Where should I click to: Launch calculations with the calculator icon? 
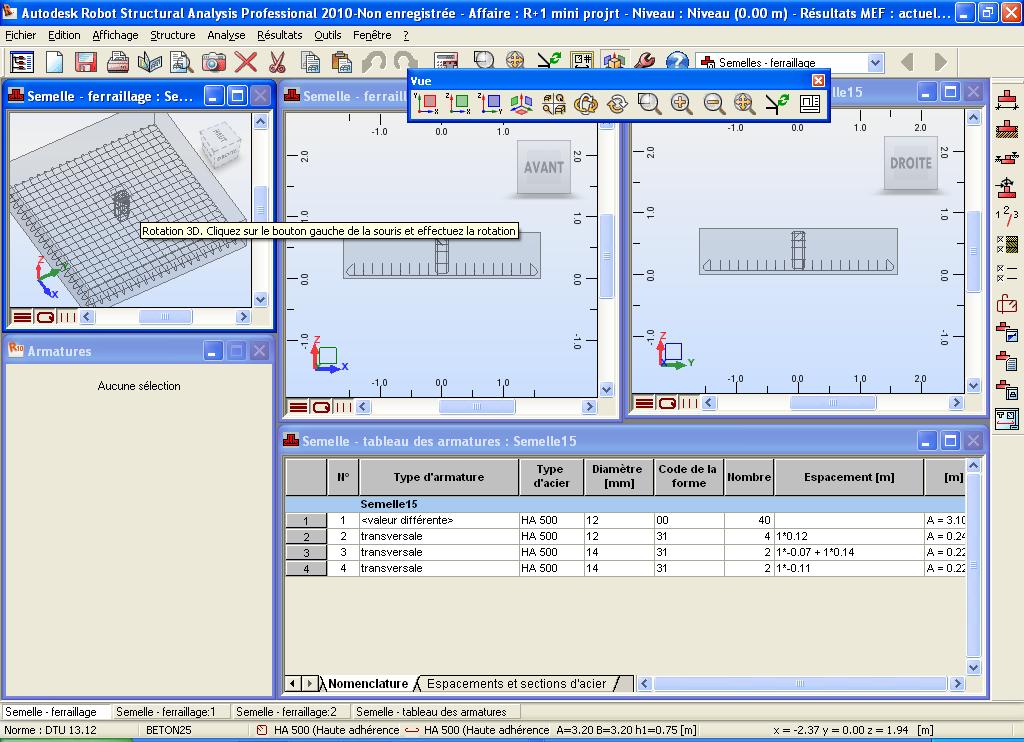click(446, 60)
